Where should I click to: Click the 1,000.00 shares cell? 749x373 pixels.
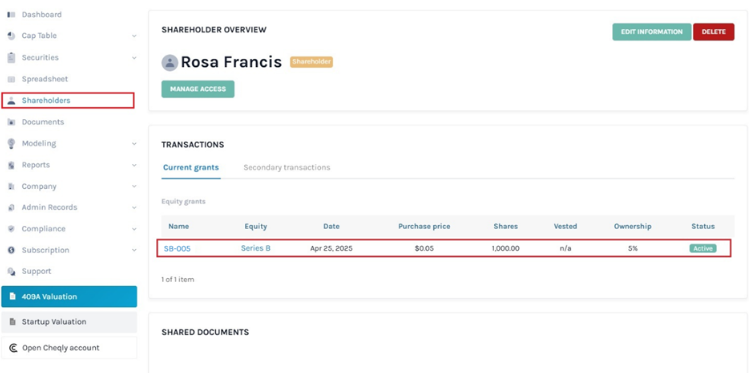505,248
